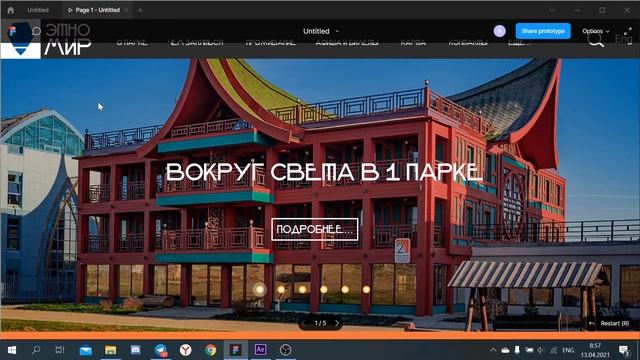640x360 pixels.
Task: Open the Windows Start menu
Action: click(11, 350)
